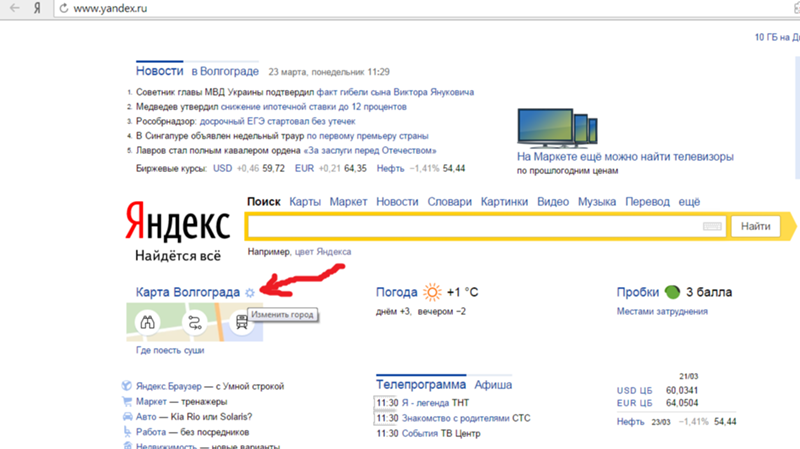Select the Поиск tab
The width and height of the screenshot is (800, 449).
264,202
